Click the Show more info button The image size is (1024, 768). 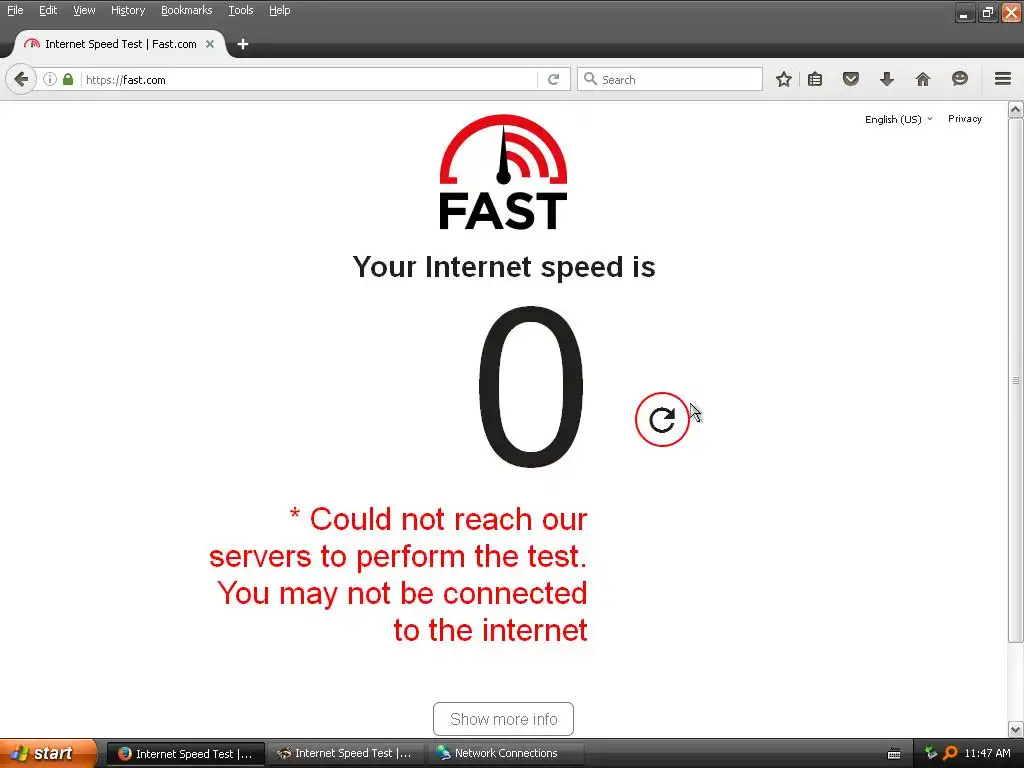504,719
